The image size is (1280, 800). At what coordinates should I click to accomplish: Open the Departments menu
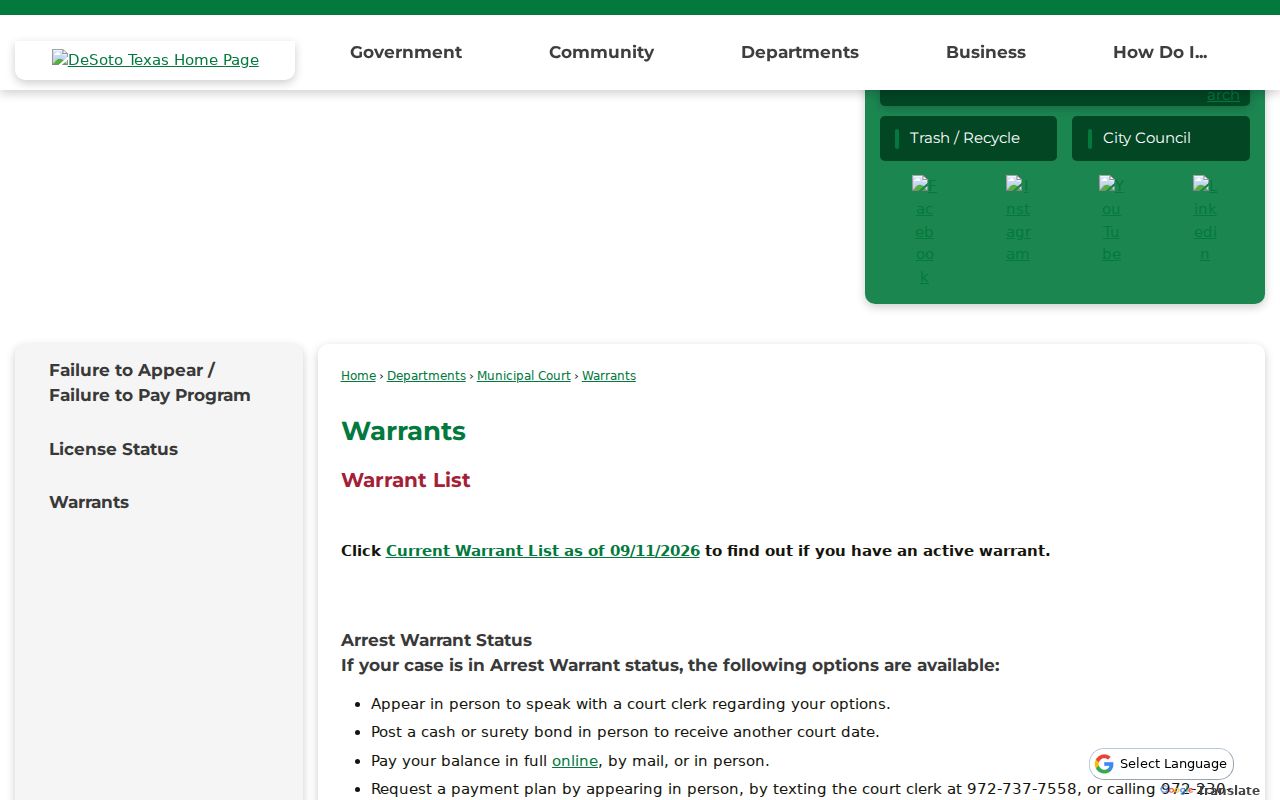click(800, 52)
